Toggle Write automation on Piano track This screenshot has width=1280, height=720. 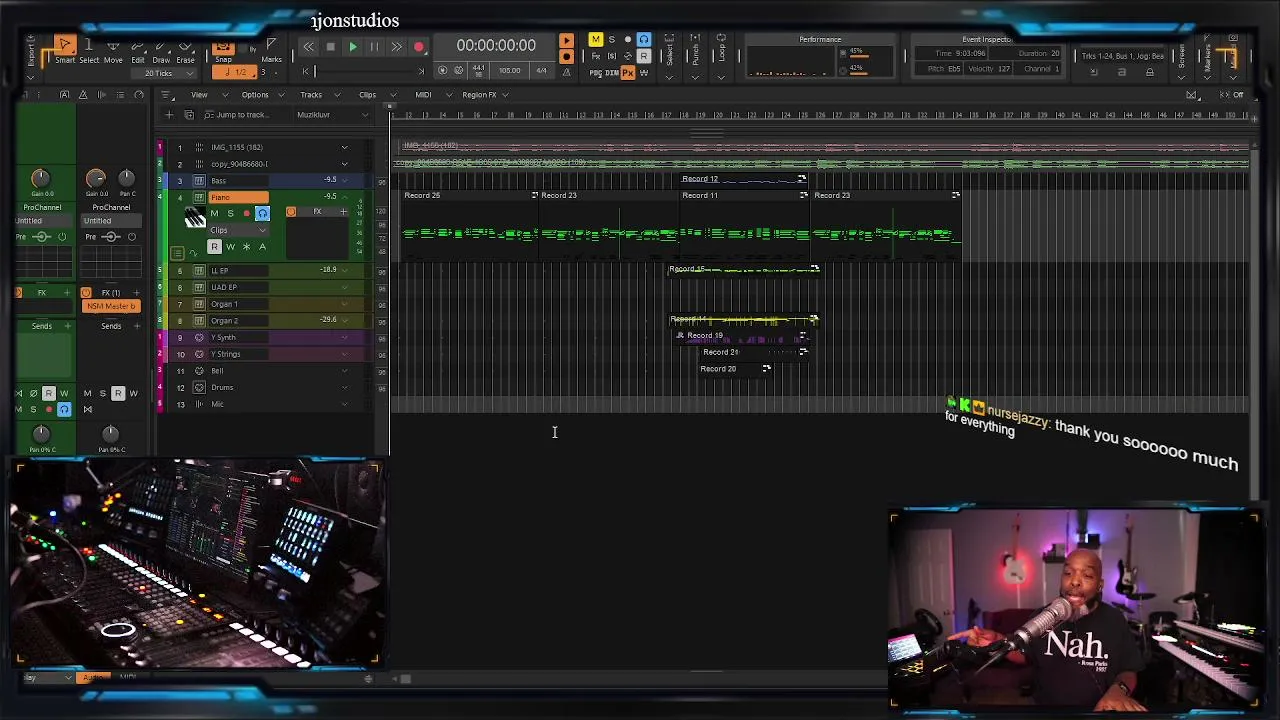coord(230,247)
